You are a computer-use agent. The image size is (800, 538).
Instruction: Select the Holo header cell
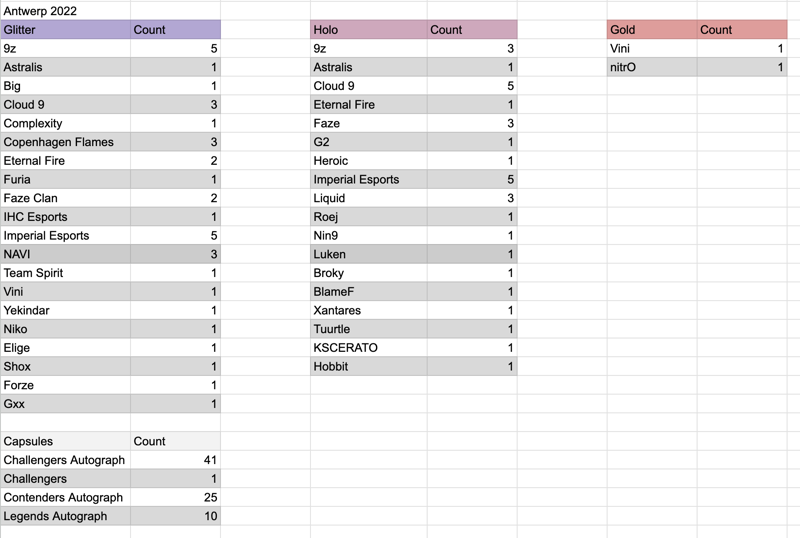tap(368, 30)
